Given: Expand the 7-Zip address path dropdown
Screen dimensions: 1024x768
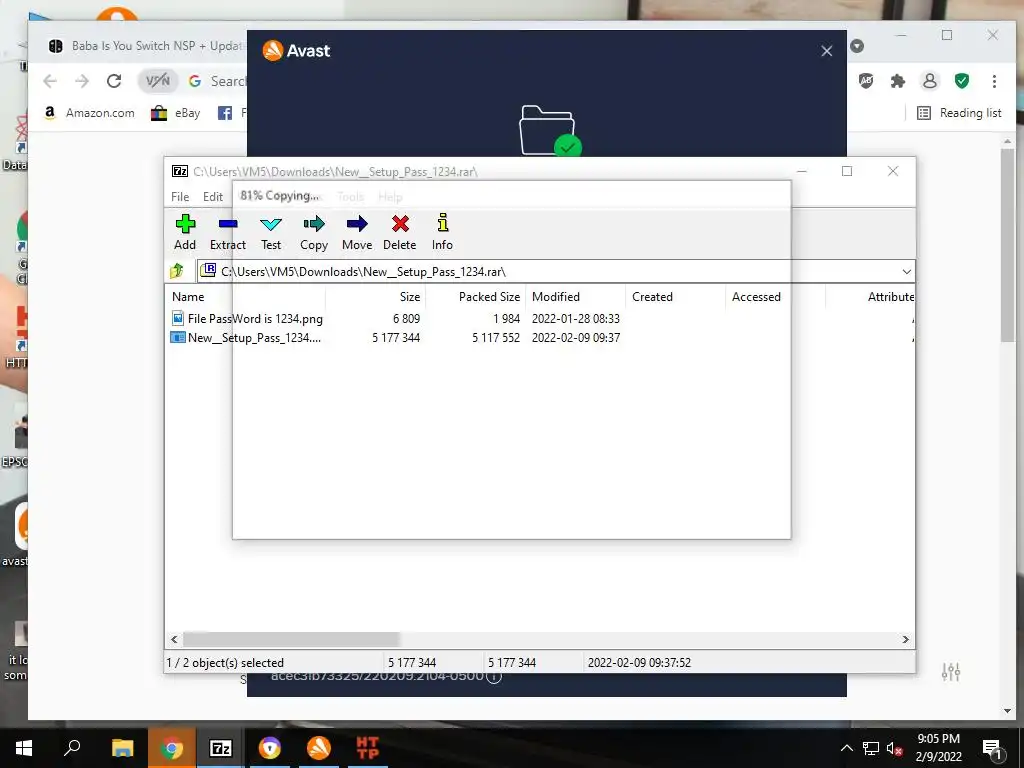Looking at the screenshot, I should [x=906, y=272].
